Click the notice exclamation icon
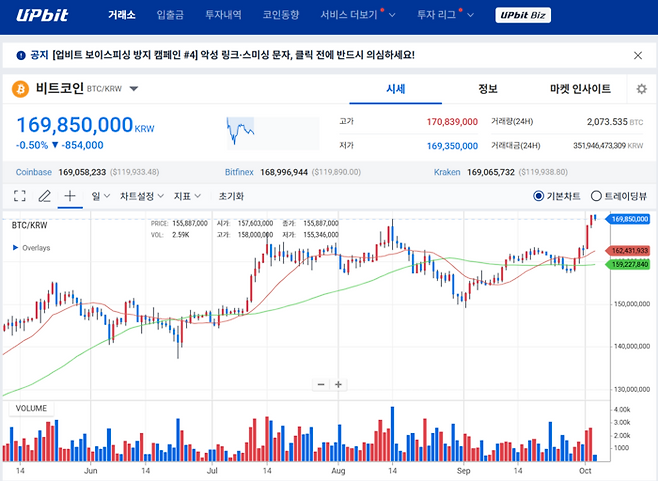The image size is (658, 481). [21, 55]
